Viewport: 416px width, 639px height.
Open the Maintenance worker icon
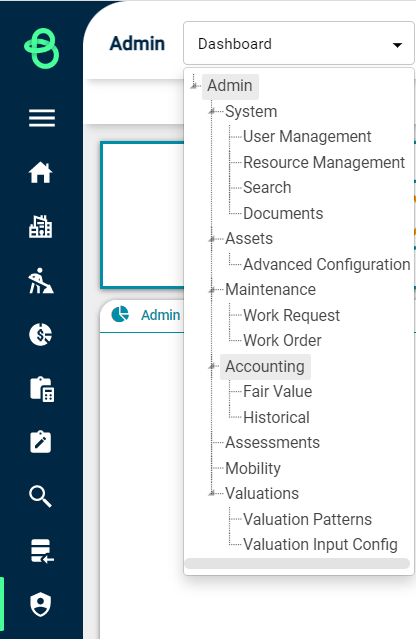click(40, 281)
